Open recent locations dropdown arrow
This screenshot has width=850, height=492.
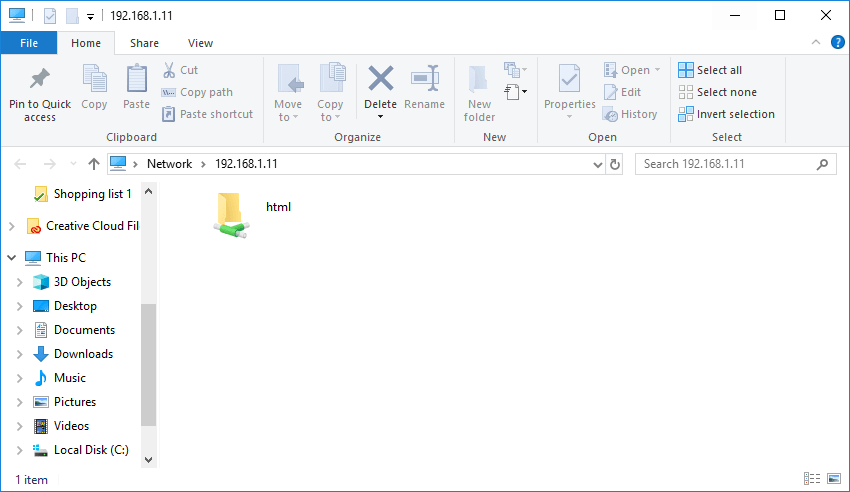click(73, 164)
